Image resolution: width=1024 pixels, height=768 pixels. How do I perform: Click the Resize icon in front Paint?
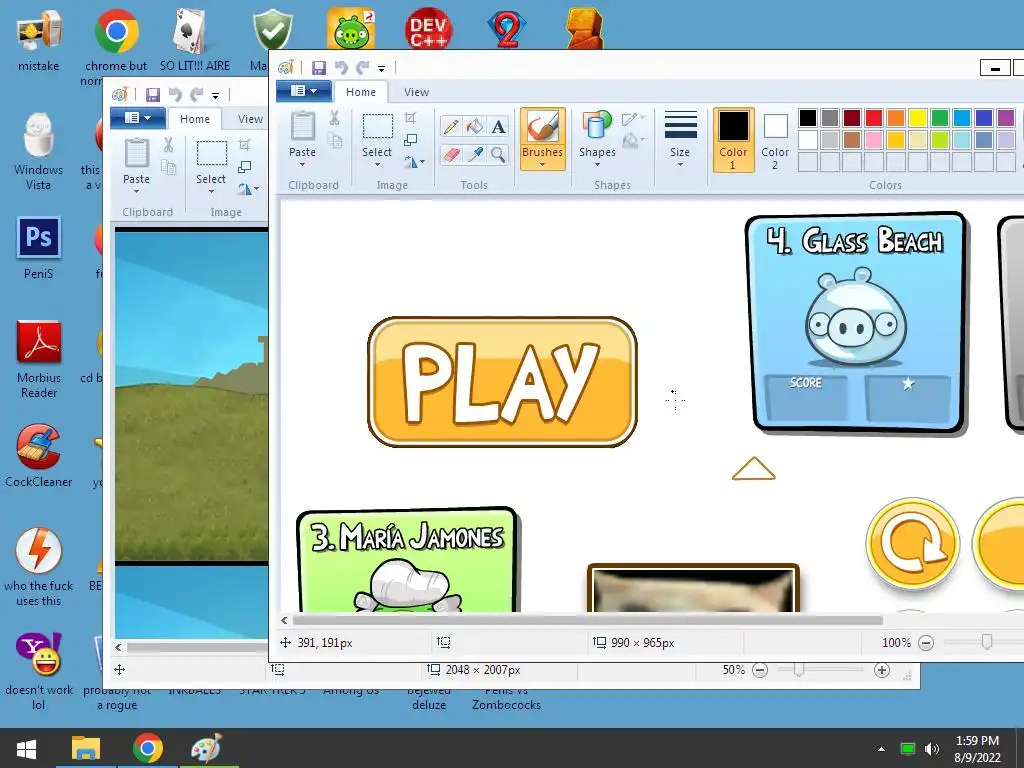pos(410,140)
